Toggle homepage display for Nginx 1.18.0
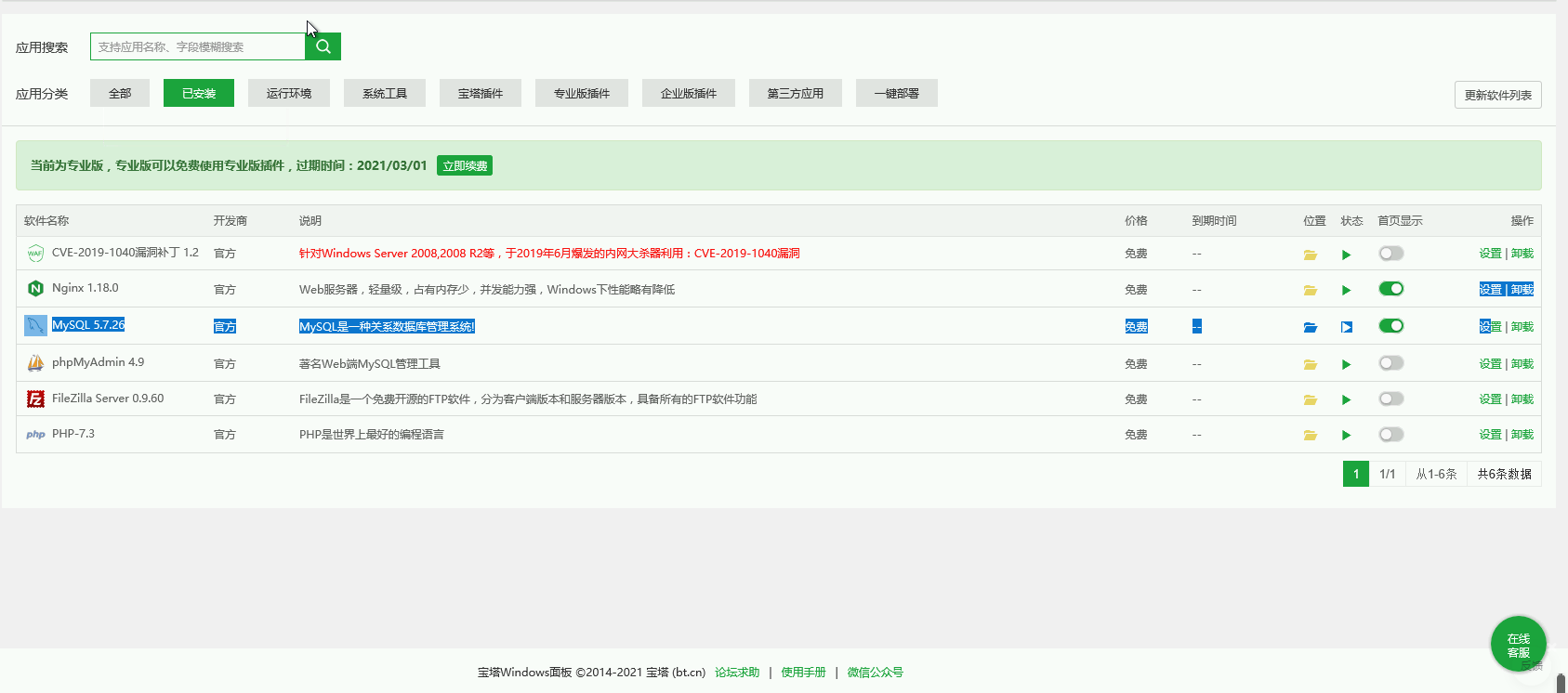Viewport: 1568px width, 693px height. point(1390,289)
